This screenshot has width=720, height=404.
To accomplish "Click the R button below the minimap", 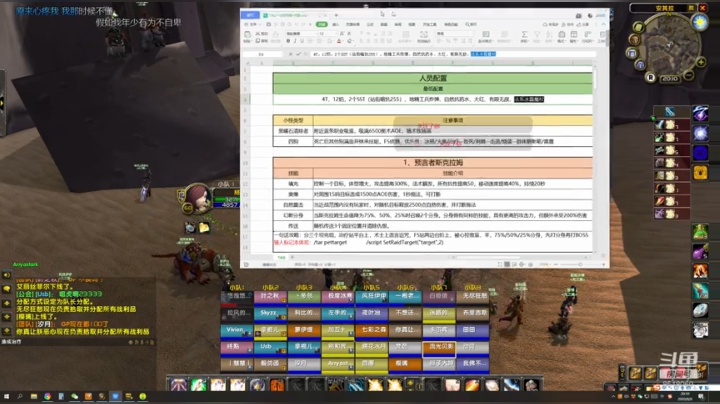I will pyautogui.click(x=651, y=78).
